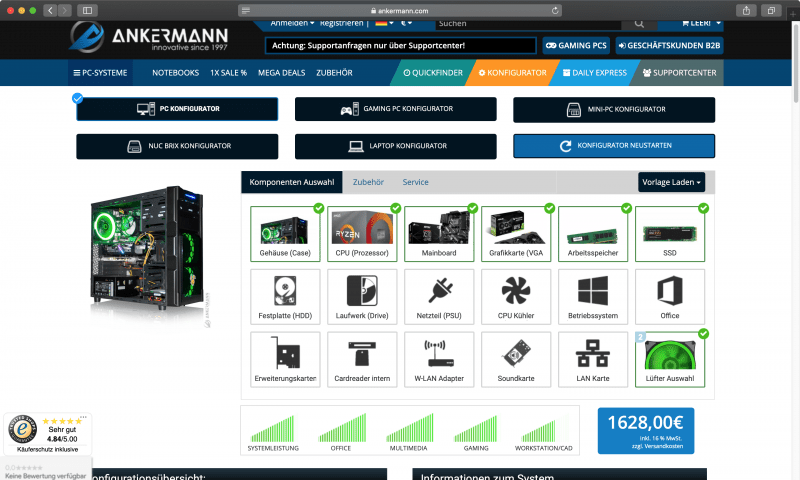Expand the Anmelden dropdown

tap(292, 23)
